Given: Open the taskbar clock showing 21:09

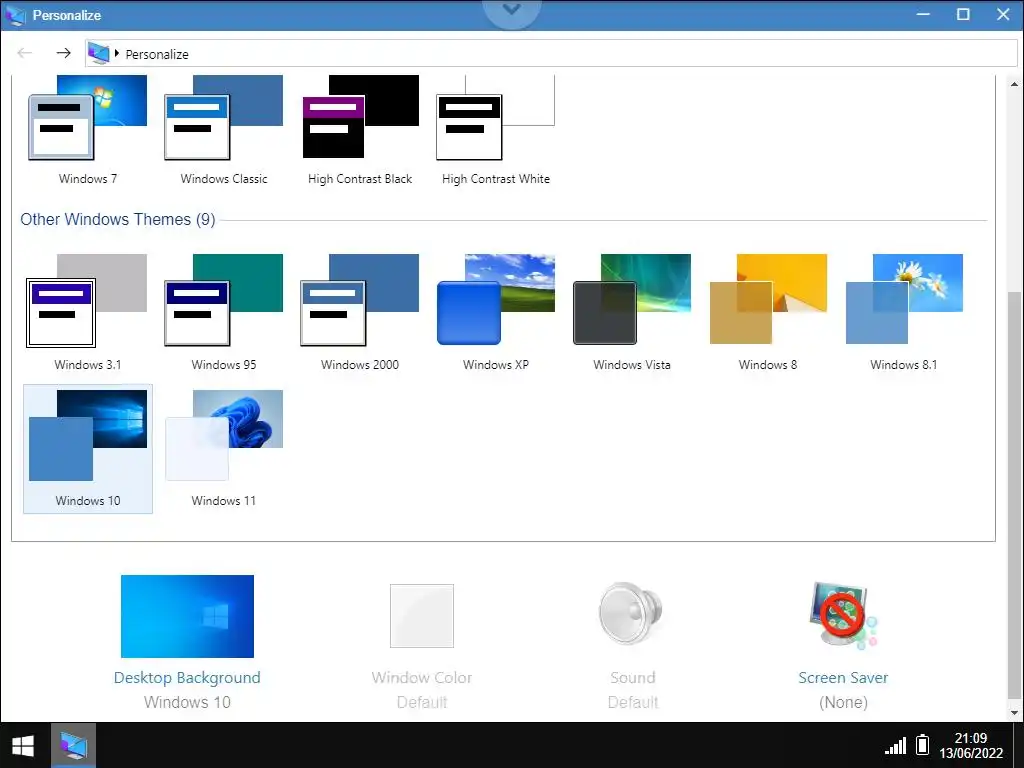Looking at the screenshot, I should click(x=970, y=746).
